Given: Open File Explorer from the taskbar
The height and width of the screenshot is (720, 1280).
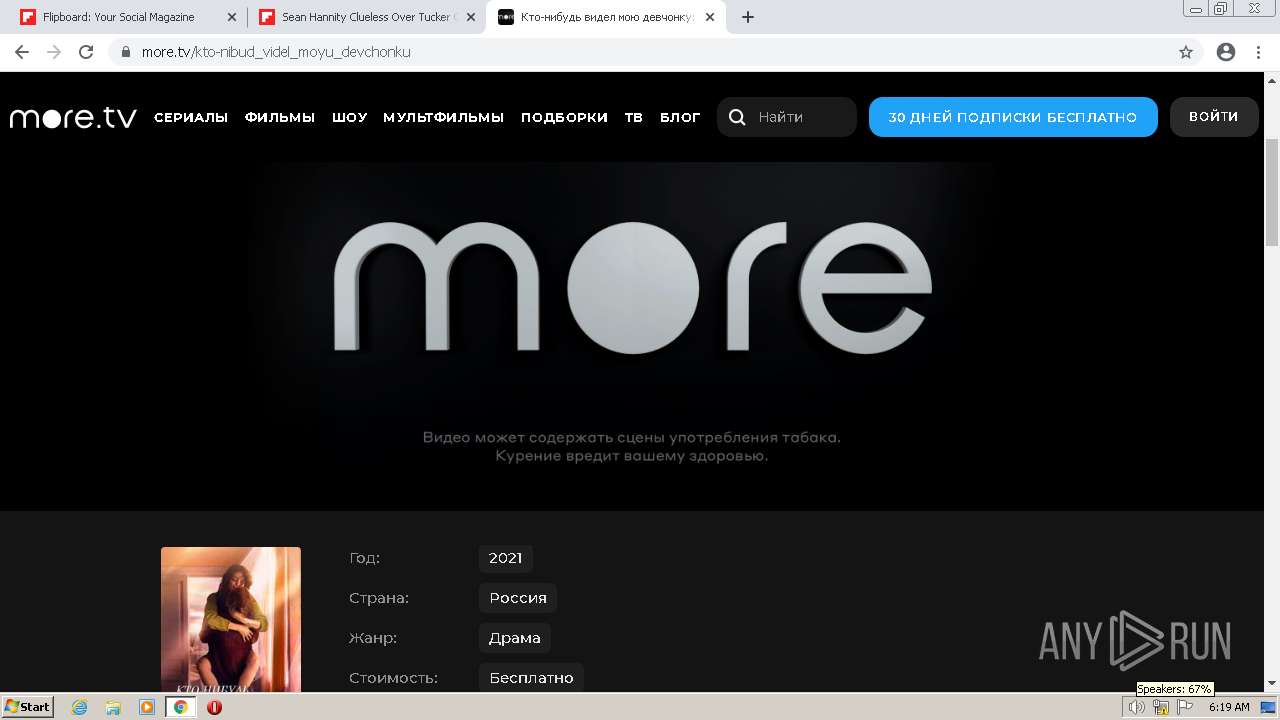Looking at the screenshot, I should (x=113, y=707).
